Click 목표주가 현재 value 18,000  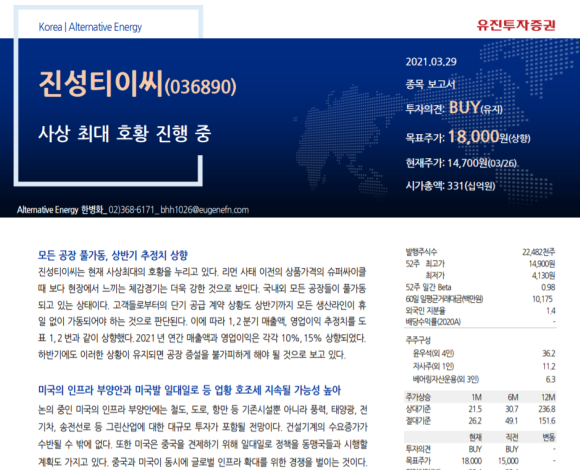click(472, 461)
